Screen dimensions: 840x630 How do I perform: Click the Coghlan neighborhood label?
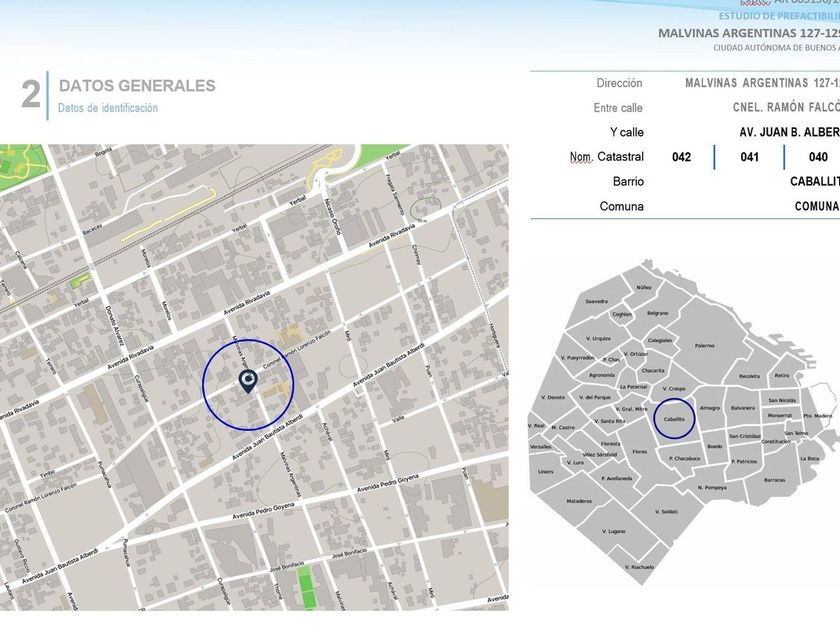pyautogui.click(x=622, y=314)
